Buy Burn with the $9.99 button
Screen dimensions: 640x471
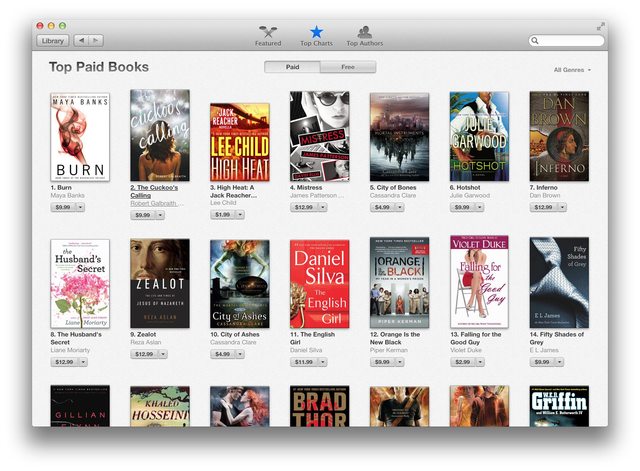coord(63,207)
